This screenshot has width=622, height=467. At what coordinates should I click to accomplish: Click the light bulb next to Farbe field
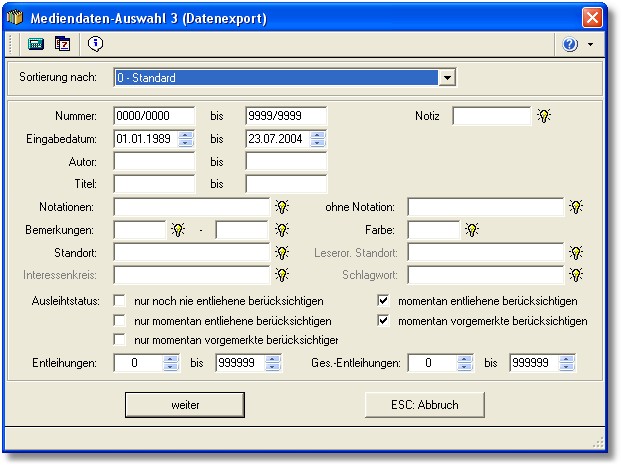coord(471,230)
